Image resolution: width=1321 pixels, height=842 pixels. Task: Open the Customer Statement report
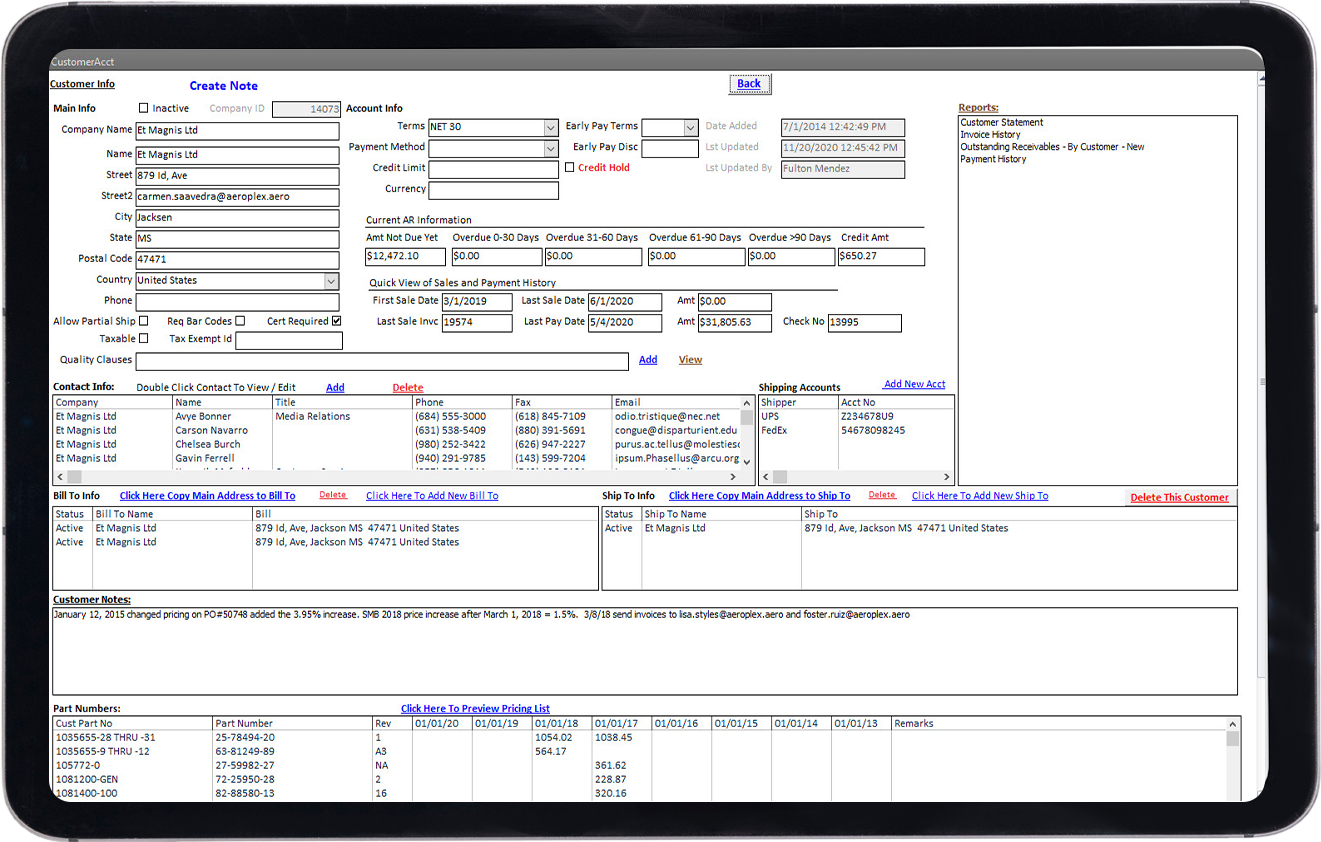(1001, 123)
